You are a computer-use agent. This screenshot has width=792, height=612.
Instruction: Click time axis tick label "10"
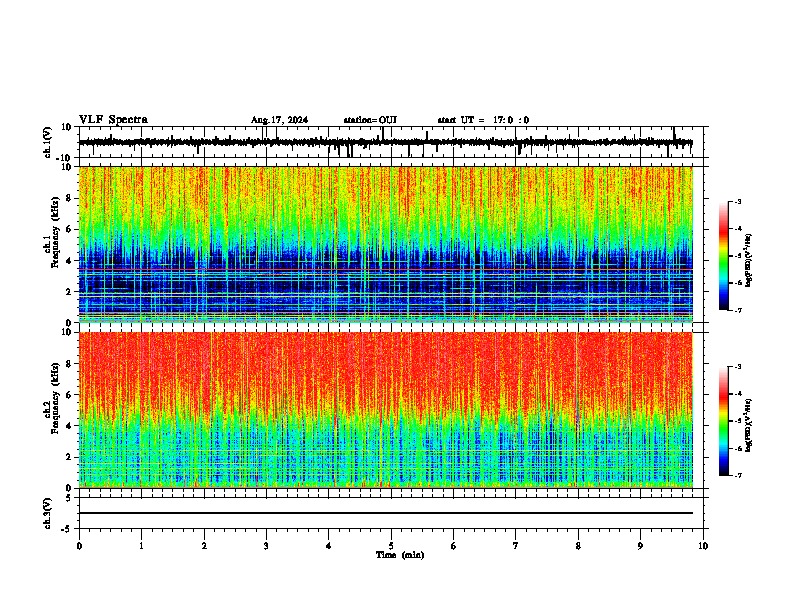tap(703, 546)
